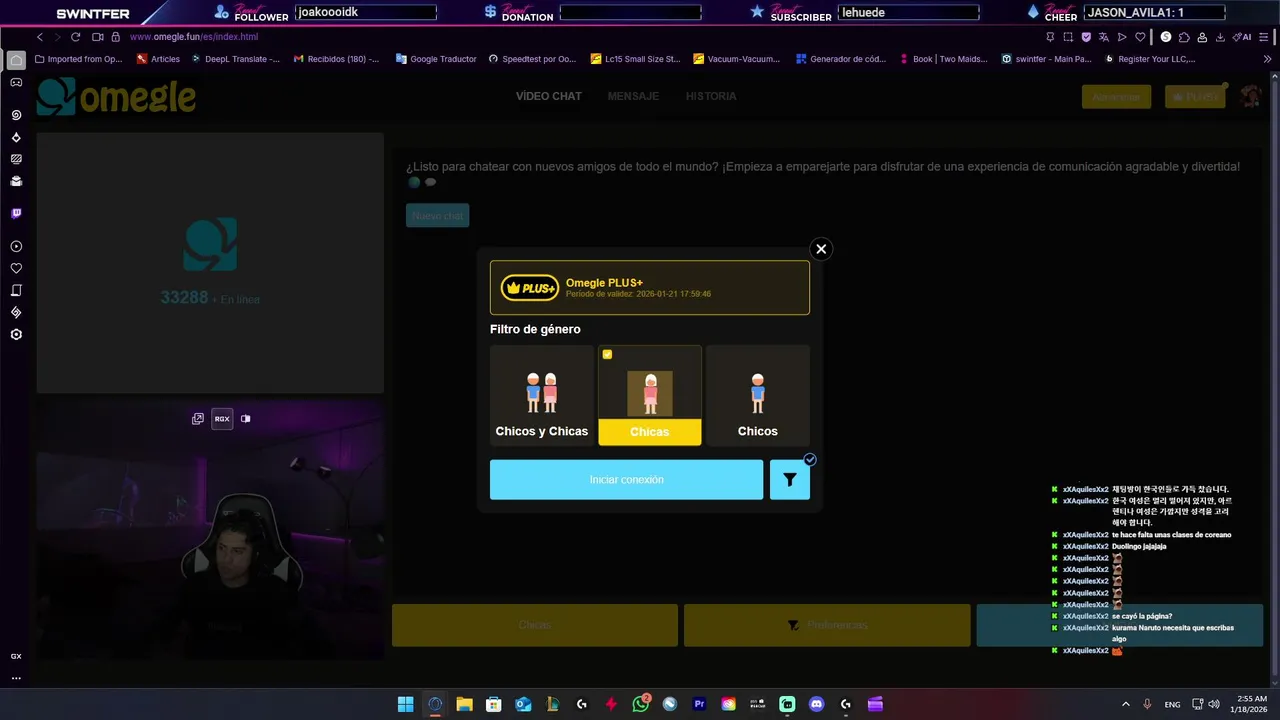Open the downloads icon in toolbar
This screenshot has width=1280, height=720.
tap(1220, 37)
